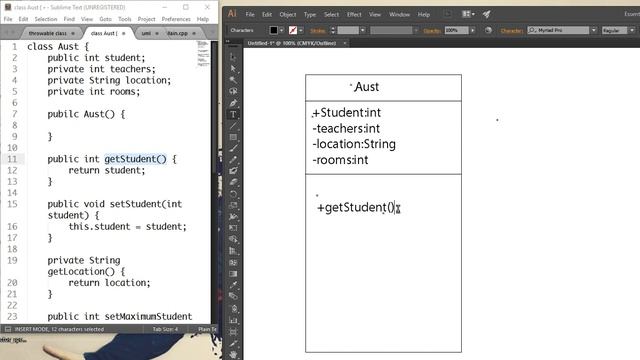Open the stroke color dropdown arrow
Viewport: 640px width, 360px height.
[x=301, y=30]
